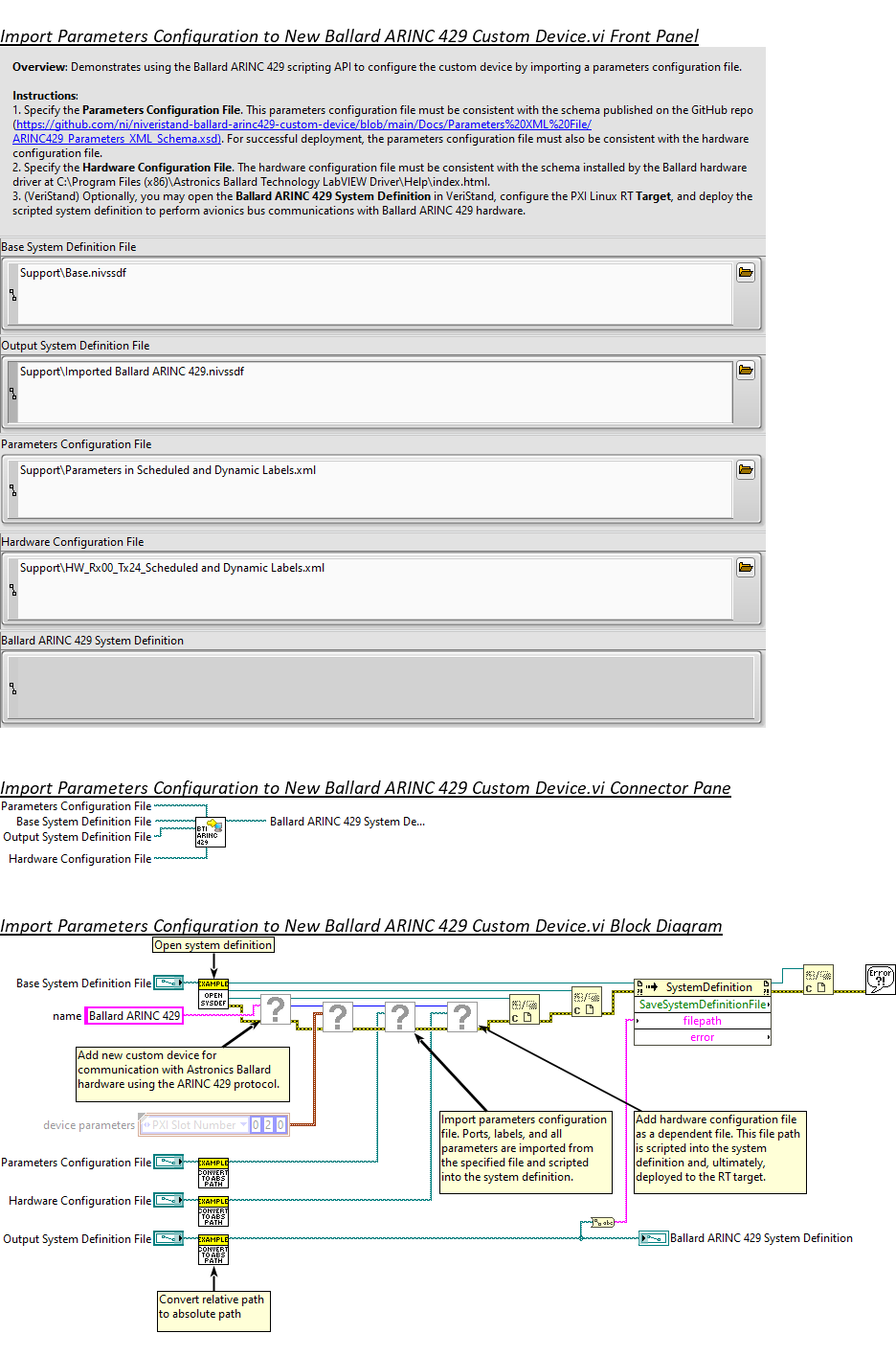896x1356 pixels.
Task: Click the 'Instructions:' heading on front panel
Action: tap(45, 96)
